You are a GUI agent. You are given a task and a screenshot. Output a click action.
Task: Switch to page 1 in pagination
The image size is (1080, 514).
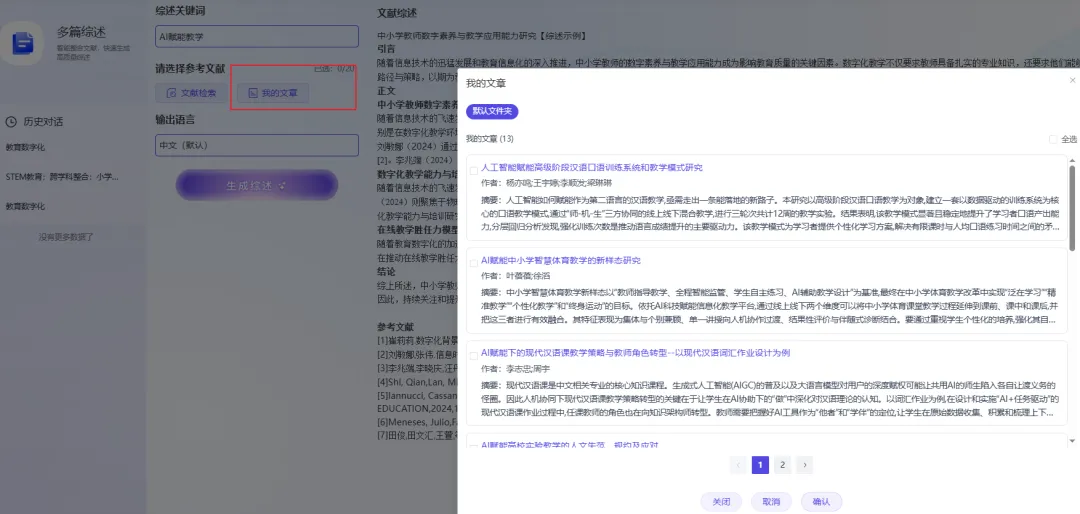click(760, 465)
